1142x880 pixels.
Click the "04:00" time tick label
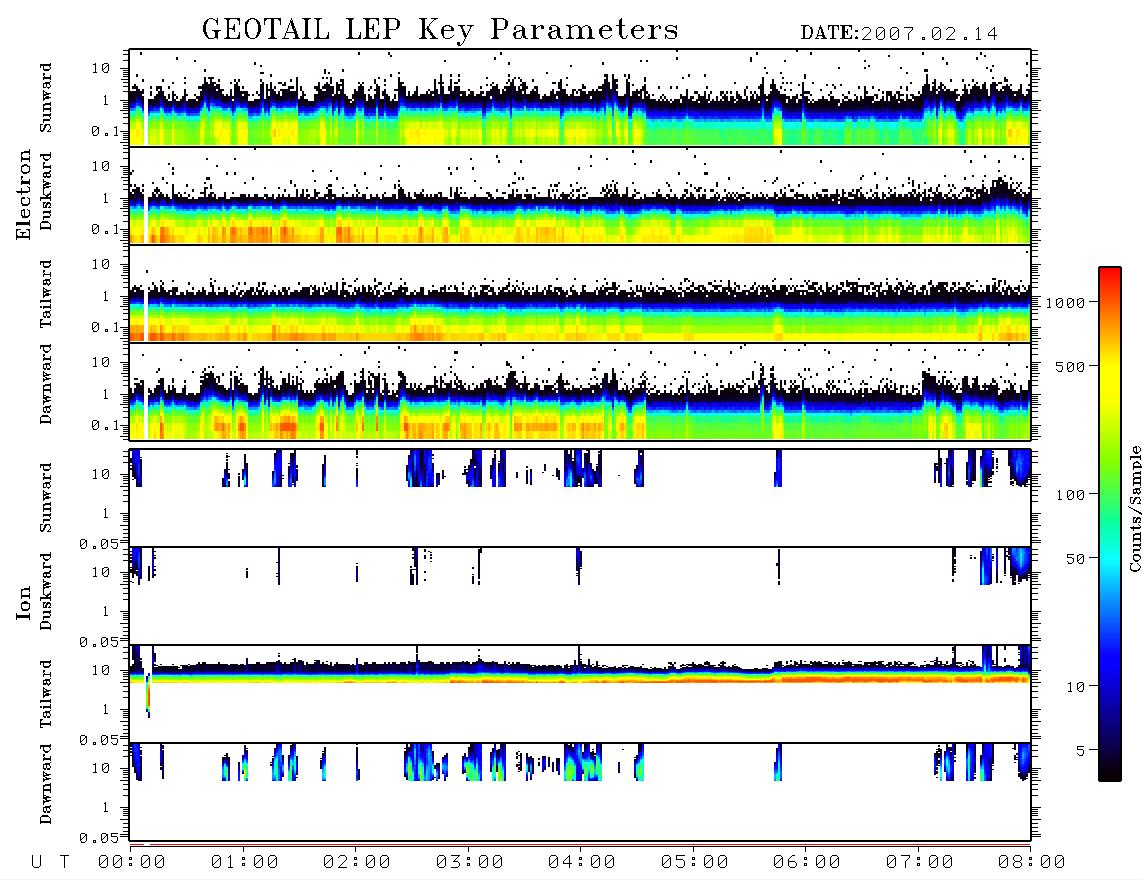(582, 862)
